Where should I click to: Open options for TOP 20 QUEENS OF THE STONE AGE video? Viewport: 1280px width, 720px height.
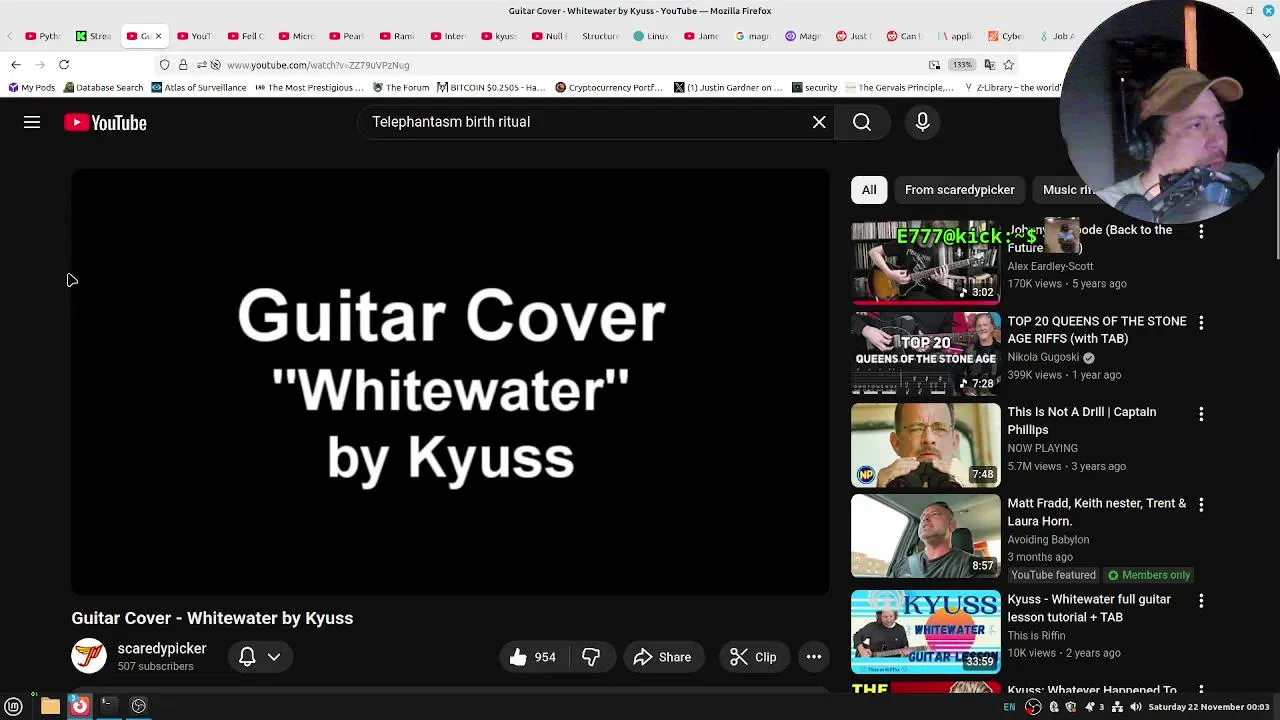1201,323
